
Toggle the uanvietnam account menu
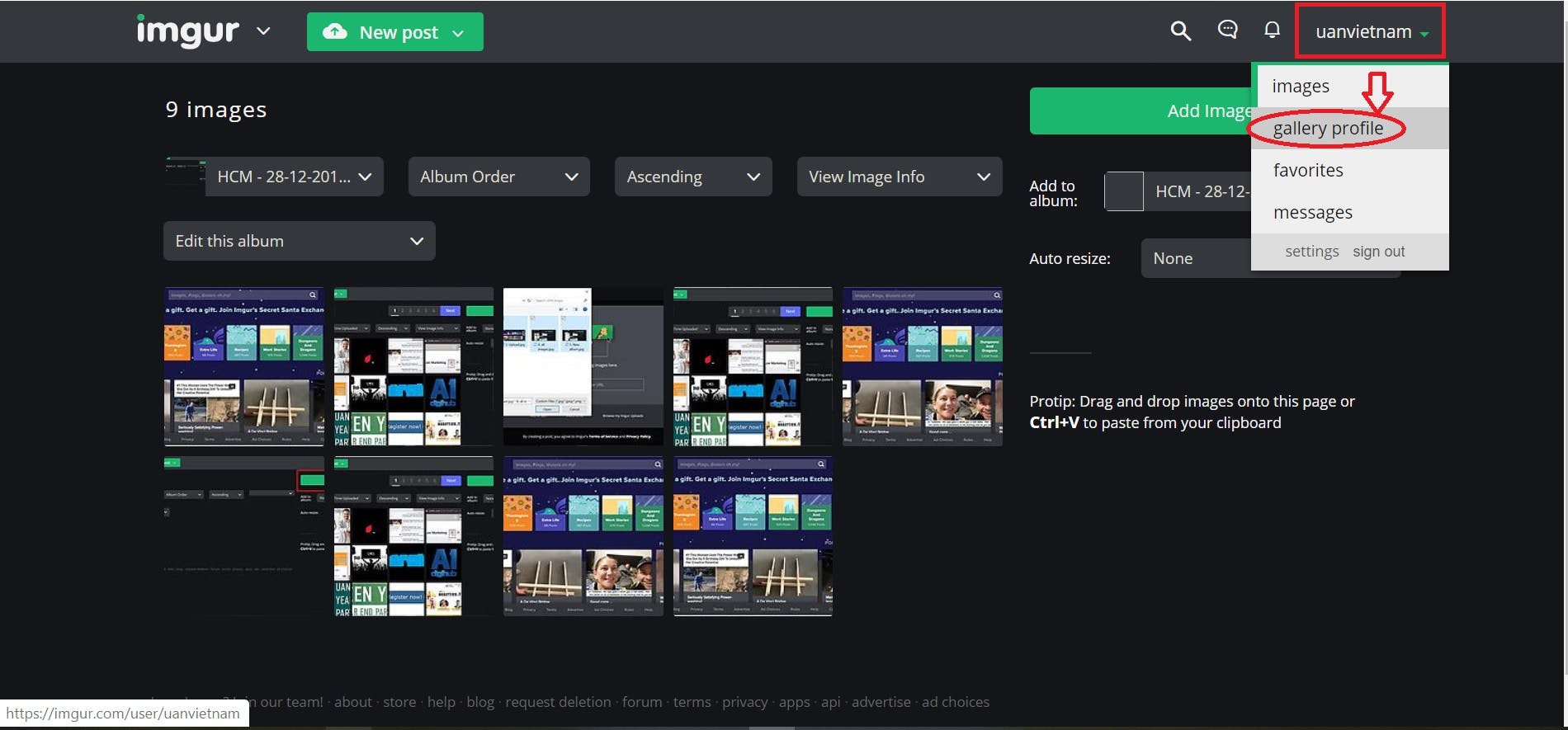pyautogui.click(x=1371, y=31)
